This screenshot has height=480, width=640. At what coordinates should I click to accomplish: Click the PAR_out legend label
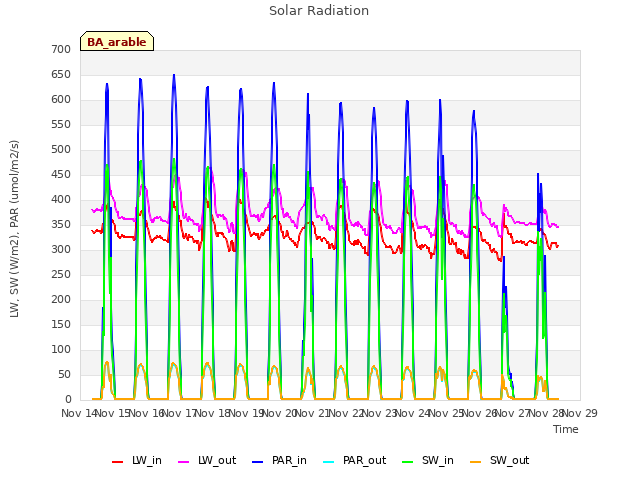point(364,460)
